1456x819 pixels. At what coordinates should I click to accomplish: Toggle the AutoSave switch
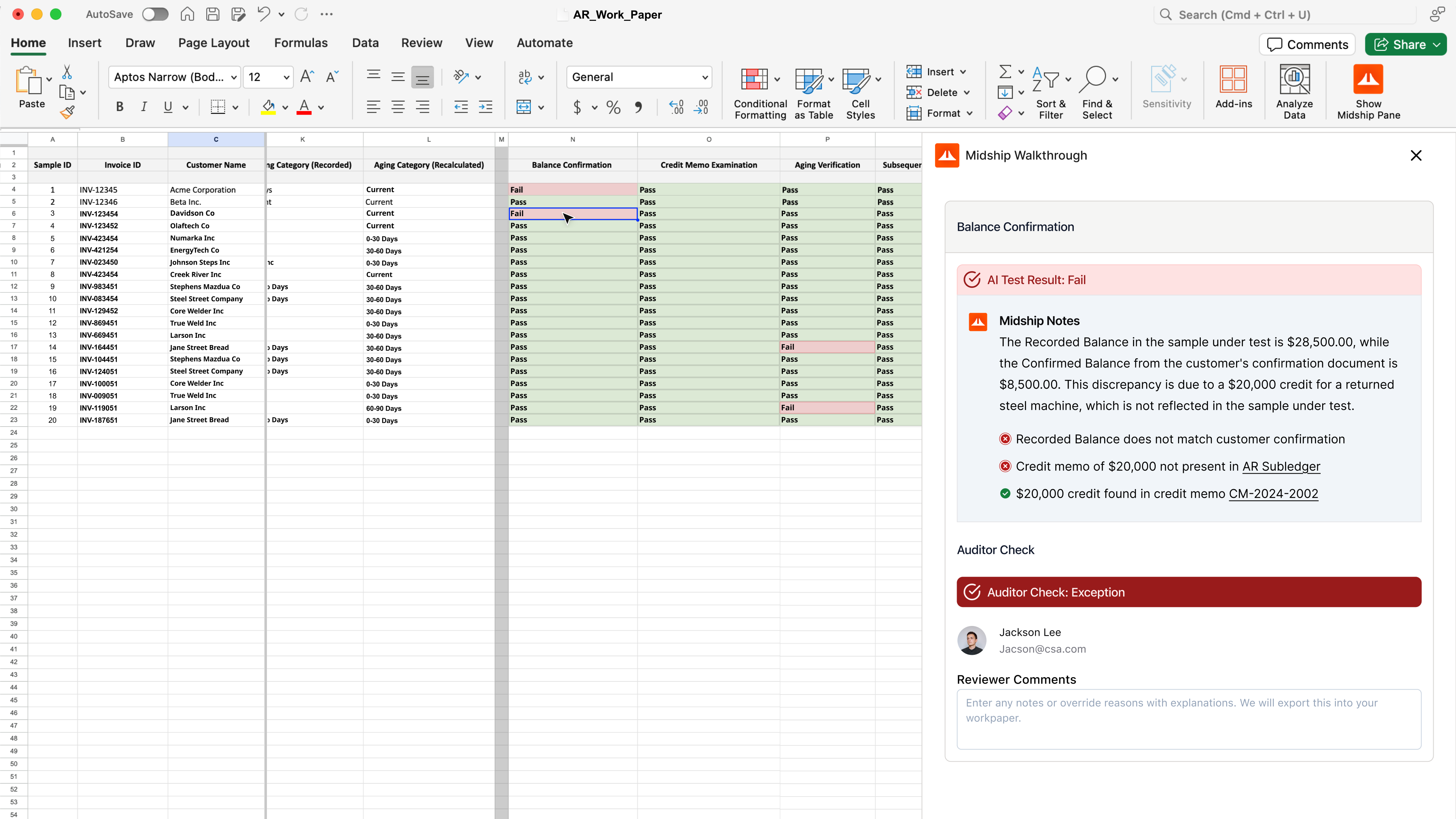[155, 14]
